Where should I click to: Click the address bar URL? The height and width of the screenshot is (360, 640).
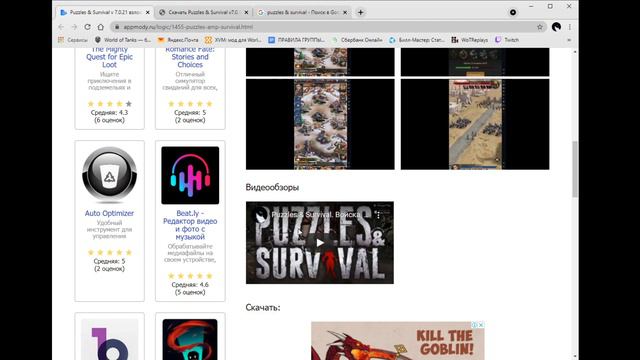tap(188, 27)
